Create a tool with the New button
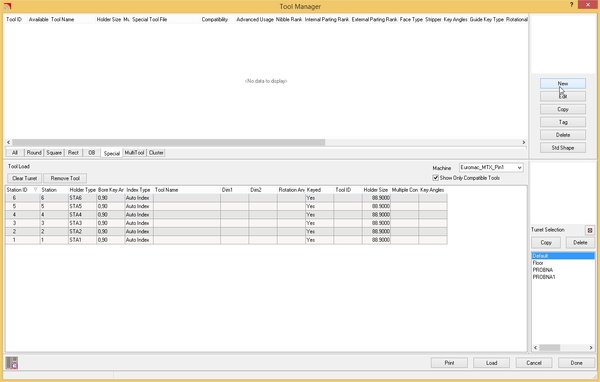The image size is (600, 382). coord(562,83)
